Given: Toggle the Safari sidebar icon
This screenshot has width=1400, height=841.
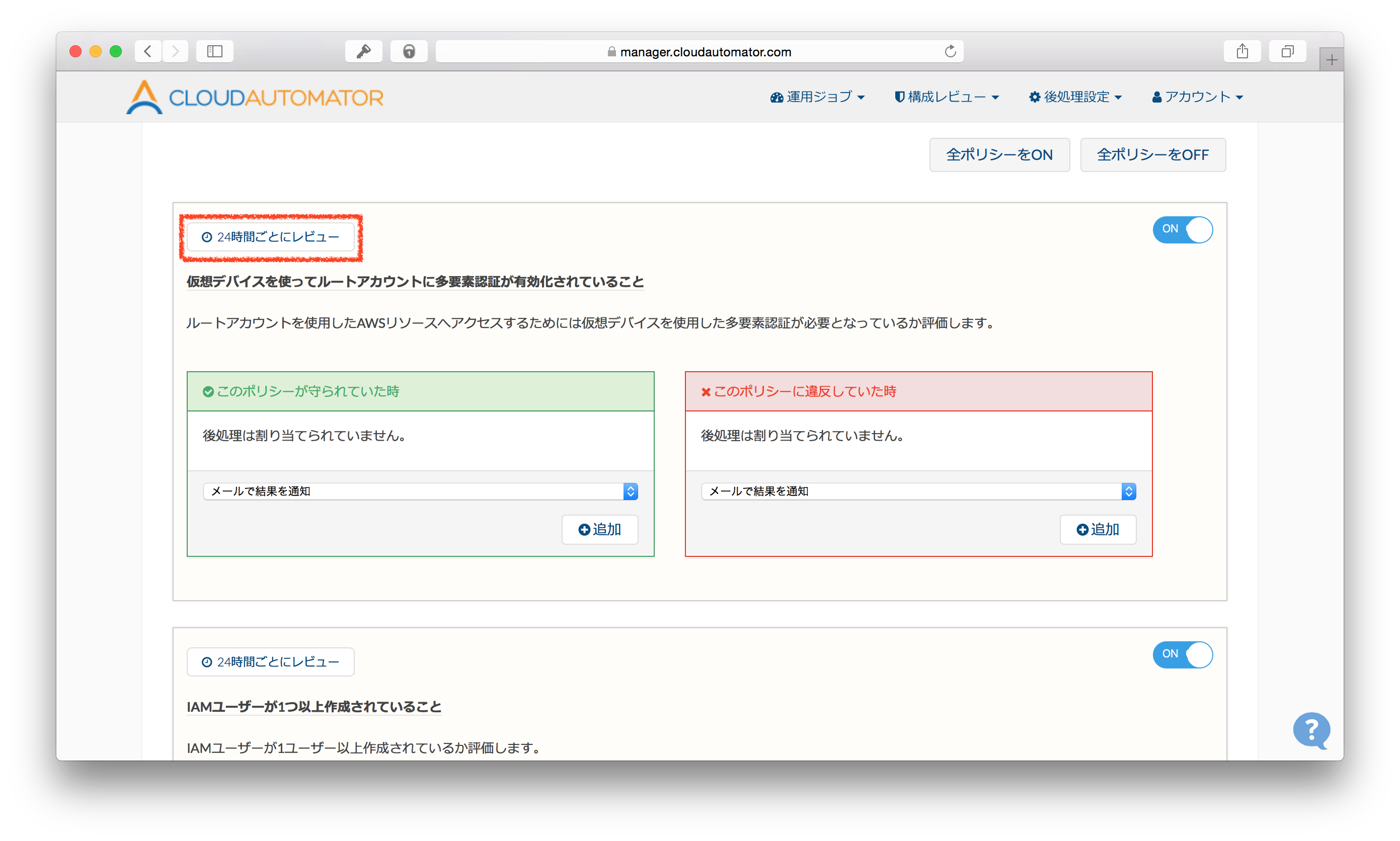Looking at the screenshot, I should 215,52.
